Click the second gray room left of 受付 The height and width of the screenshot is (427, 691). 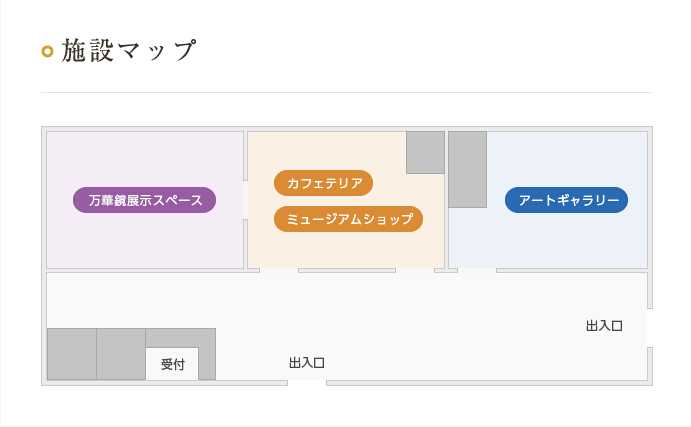pos(121,354)
